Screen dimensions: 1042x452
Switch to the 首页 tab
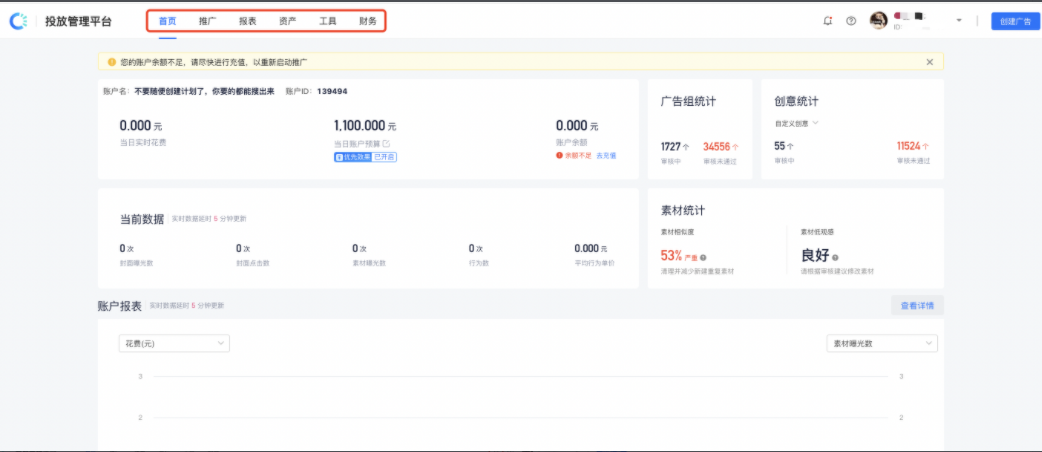[x=167, y=21]
